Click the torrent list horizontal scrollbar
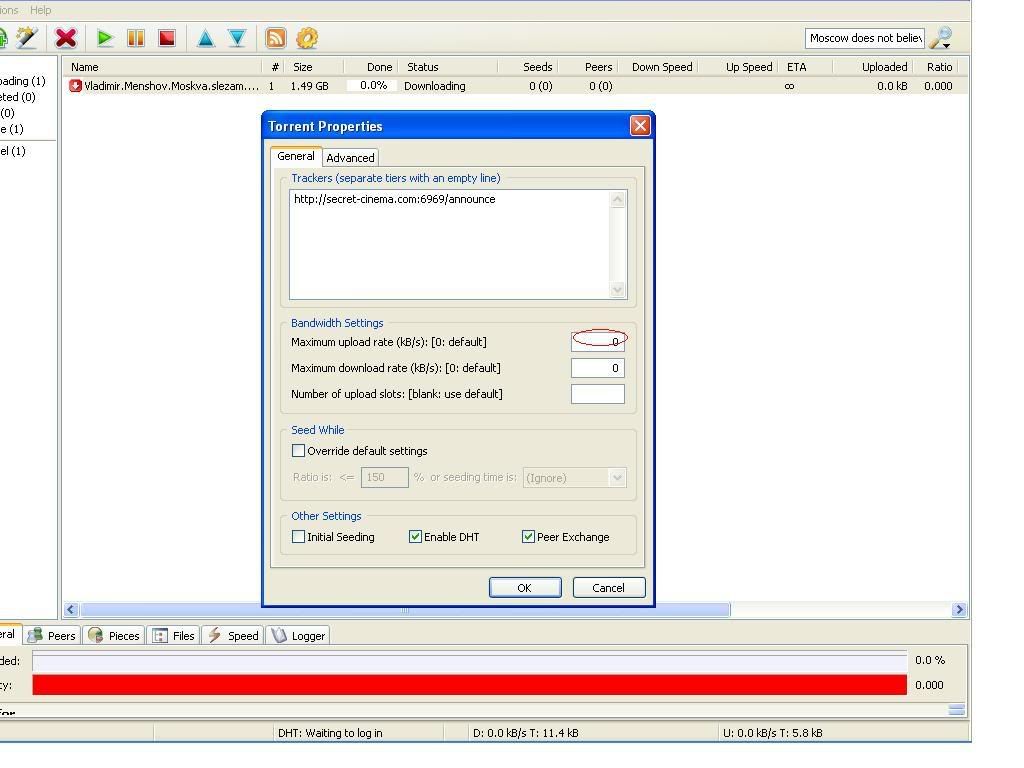1024x768 pixels. coord(405,610)
